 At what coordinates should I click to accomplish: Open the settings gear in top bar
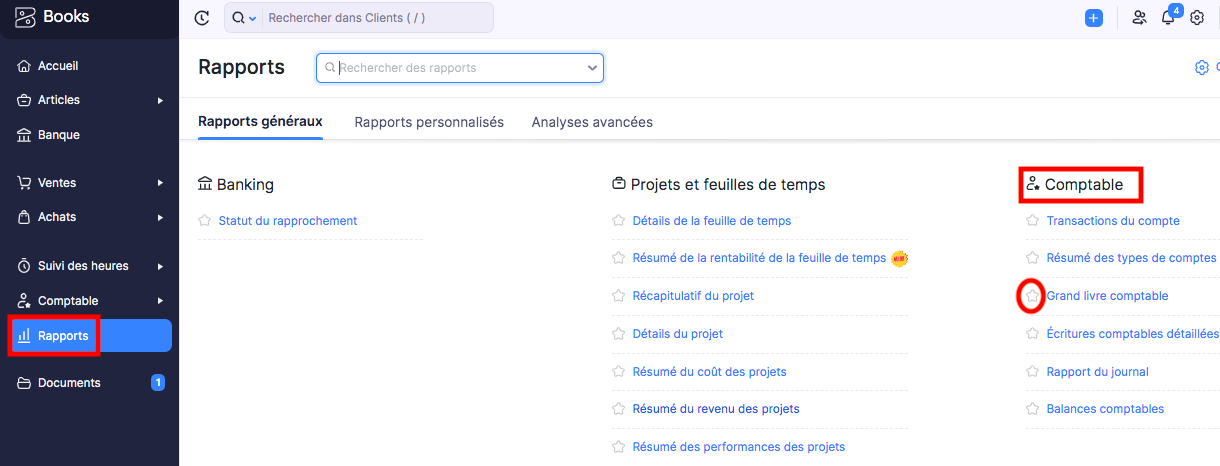(x=1197, y=18)
